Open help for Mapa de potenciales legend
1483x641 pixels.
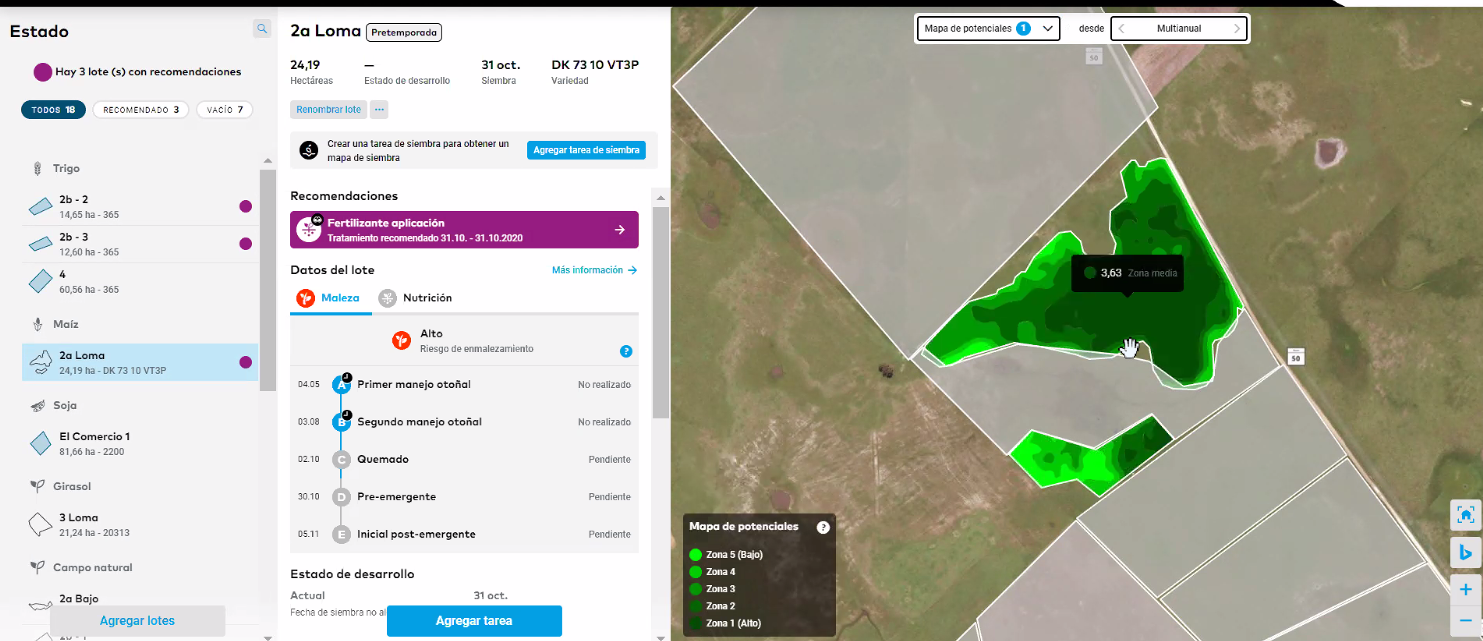pos(822,528)
